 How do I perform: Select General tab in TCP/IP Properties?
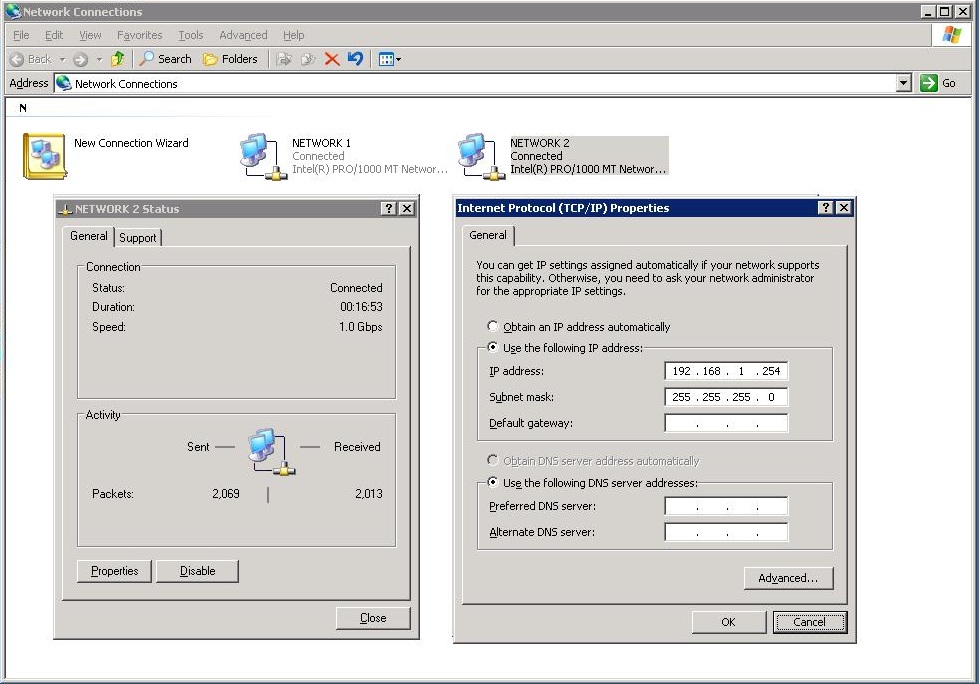(488, 235)
